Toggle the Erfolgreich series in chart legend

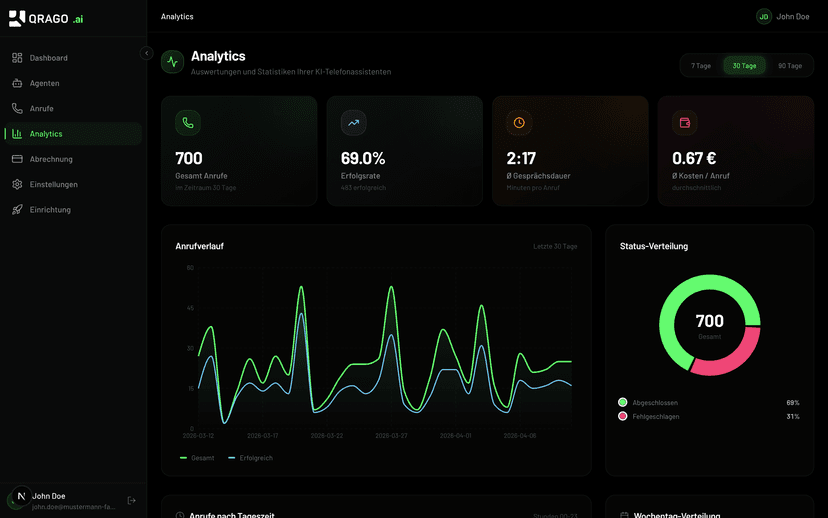tap(250, 458)
